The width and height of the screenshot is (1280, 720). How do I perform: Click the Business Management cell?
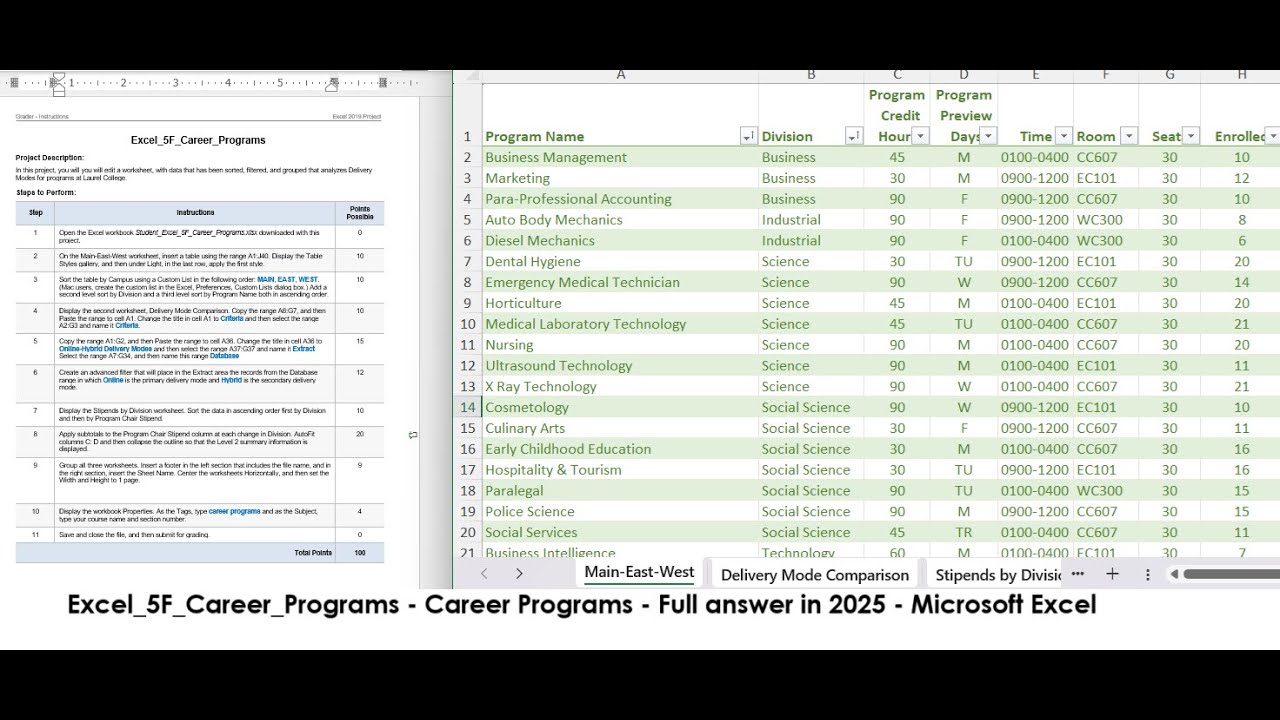click(620, 157)
